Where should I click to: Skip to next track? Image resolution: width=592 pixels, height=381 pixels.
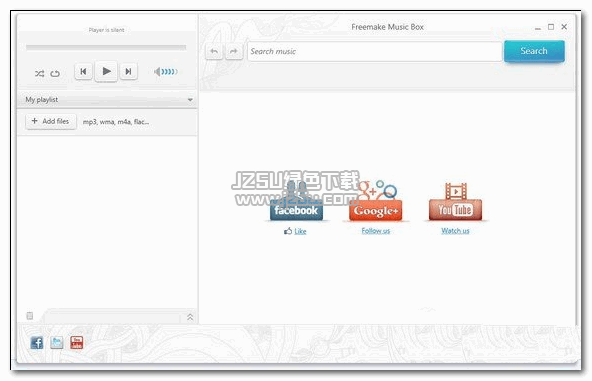[128, 71]
